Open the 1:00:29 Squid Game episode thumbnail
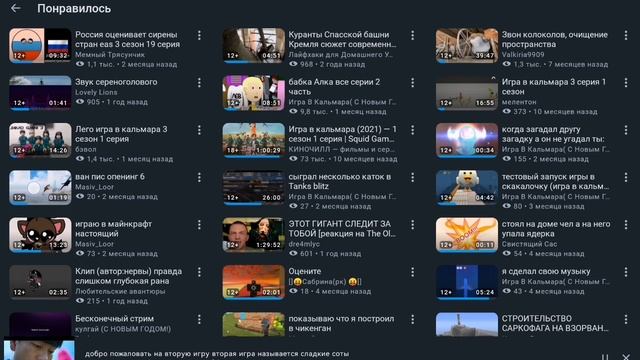640x360 pixels. tap(253, 140)
